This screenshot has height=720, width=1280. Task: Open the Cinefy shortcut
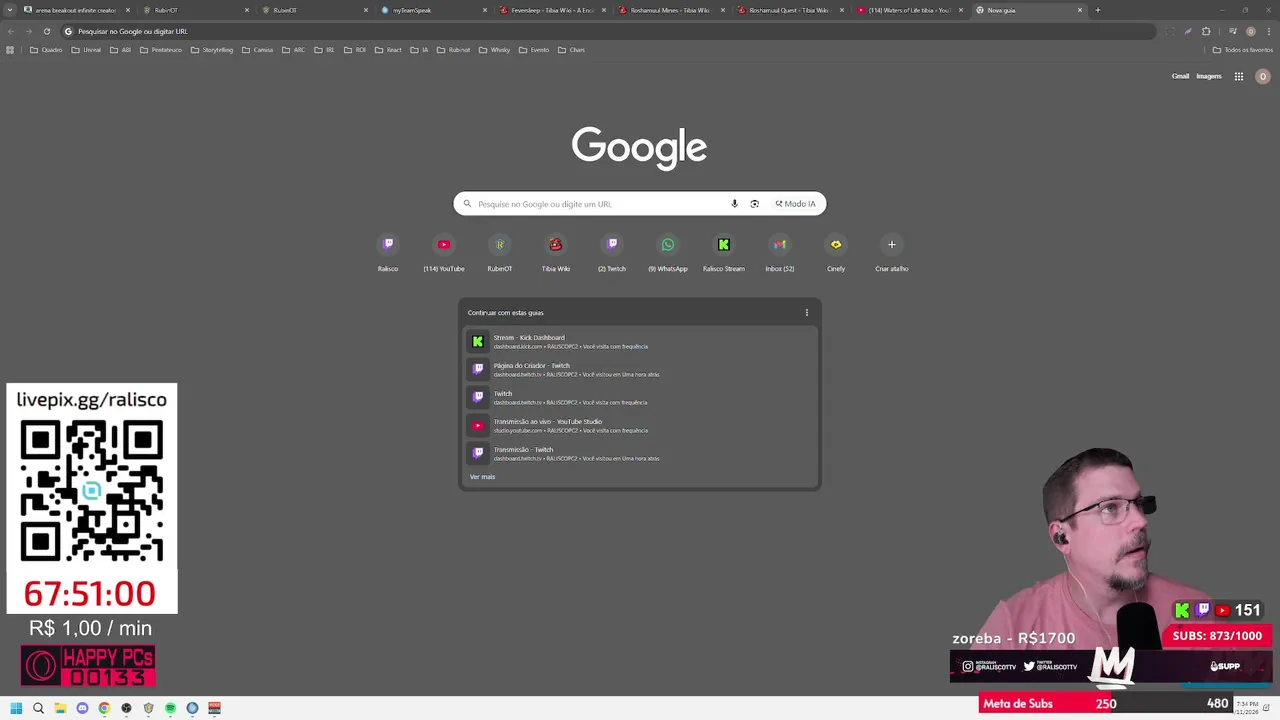pyautogui.click(x=836, y=252)
